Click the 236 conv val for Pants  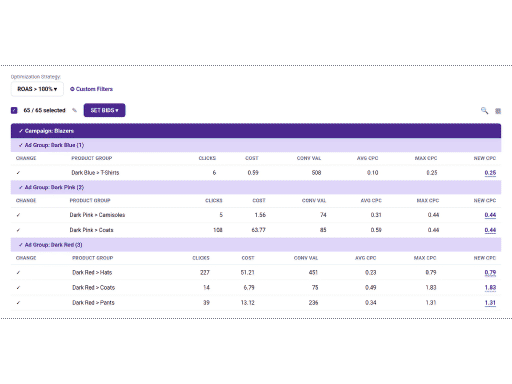coord(313,303)
